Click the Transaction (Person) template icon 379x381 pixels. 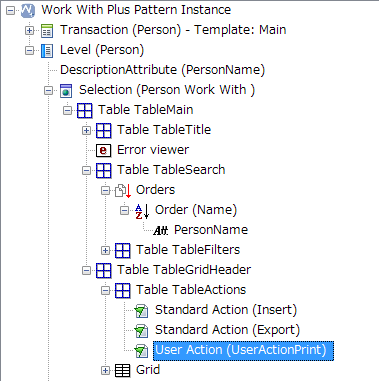[47, 31]
